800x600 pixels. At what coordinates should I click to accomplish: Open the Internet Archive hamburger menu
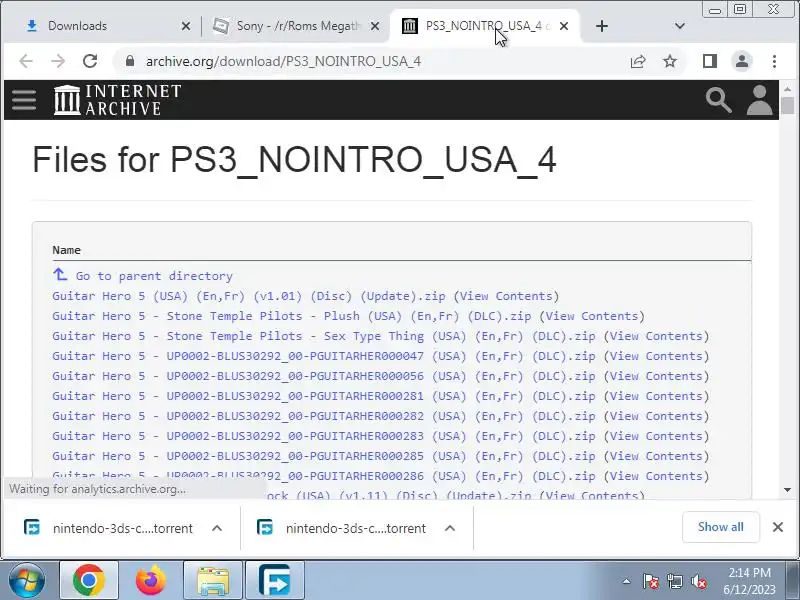pyautogui.click(x=24, y=100)
